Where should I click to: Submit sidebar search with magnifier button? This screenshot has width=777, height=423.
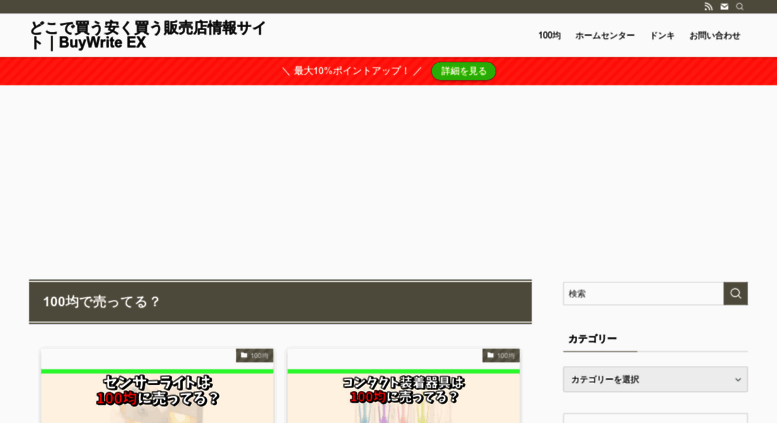coord(735,294)
